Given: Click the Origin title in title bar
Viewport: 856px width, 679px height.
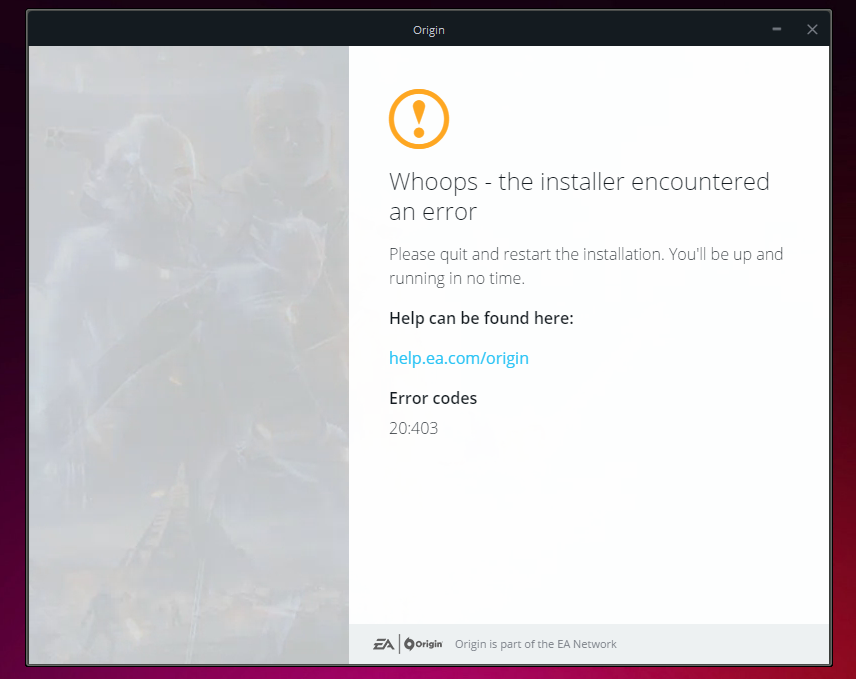Looking at the screenshot, I should tap(428, 30).
